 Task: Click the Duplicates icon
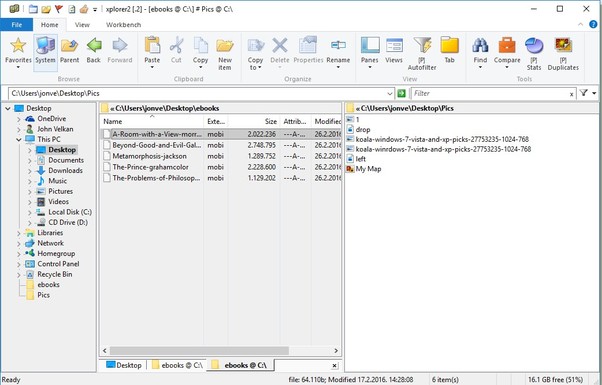[563, 46]
